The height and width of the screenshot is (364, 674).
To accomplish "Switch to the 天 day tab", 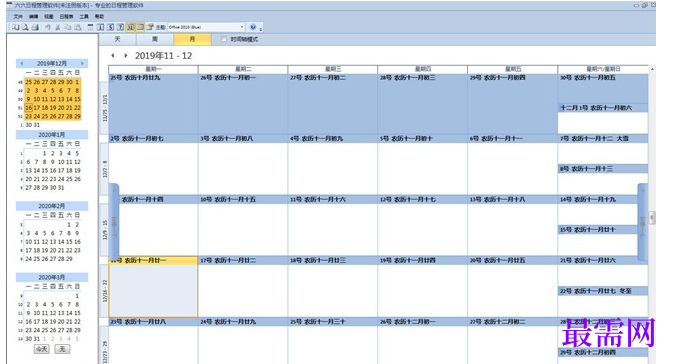I will (117, 39).
